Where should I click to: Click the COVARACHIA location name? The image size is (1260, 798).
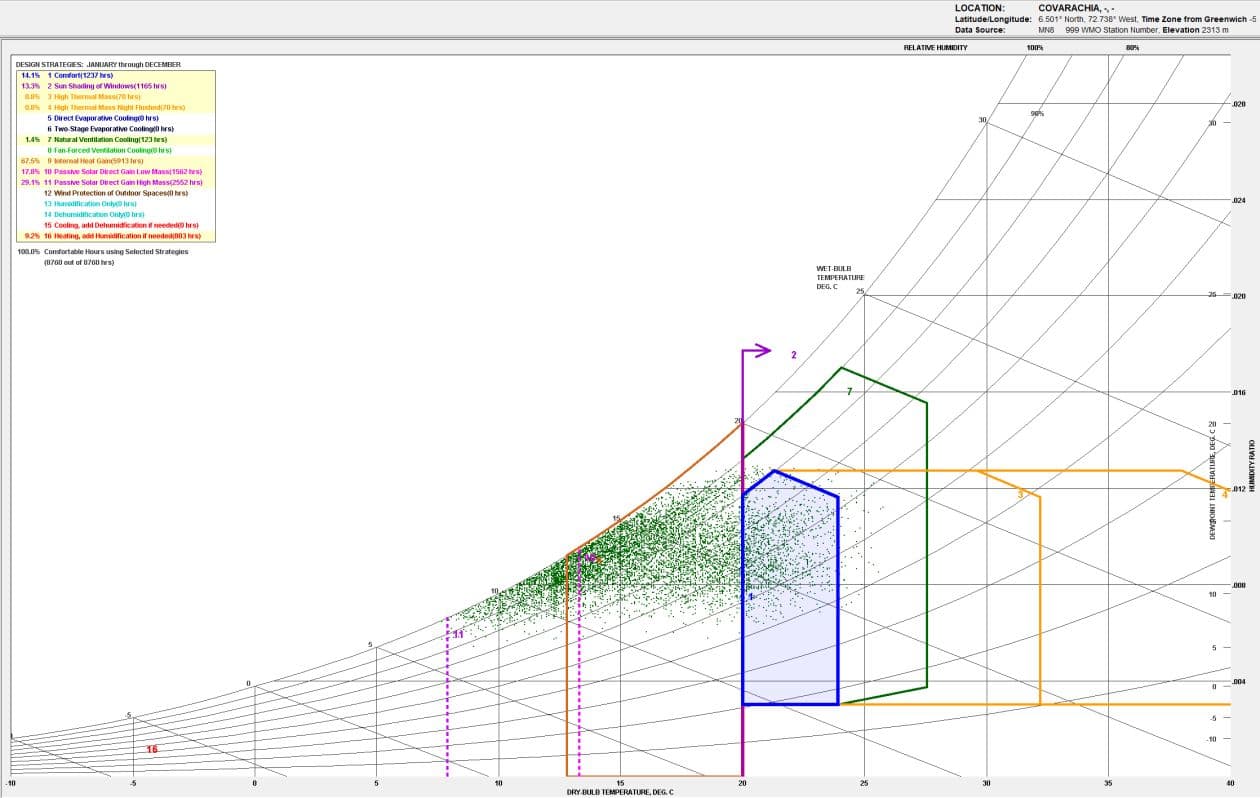[x=1074, y=8]
